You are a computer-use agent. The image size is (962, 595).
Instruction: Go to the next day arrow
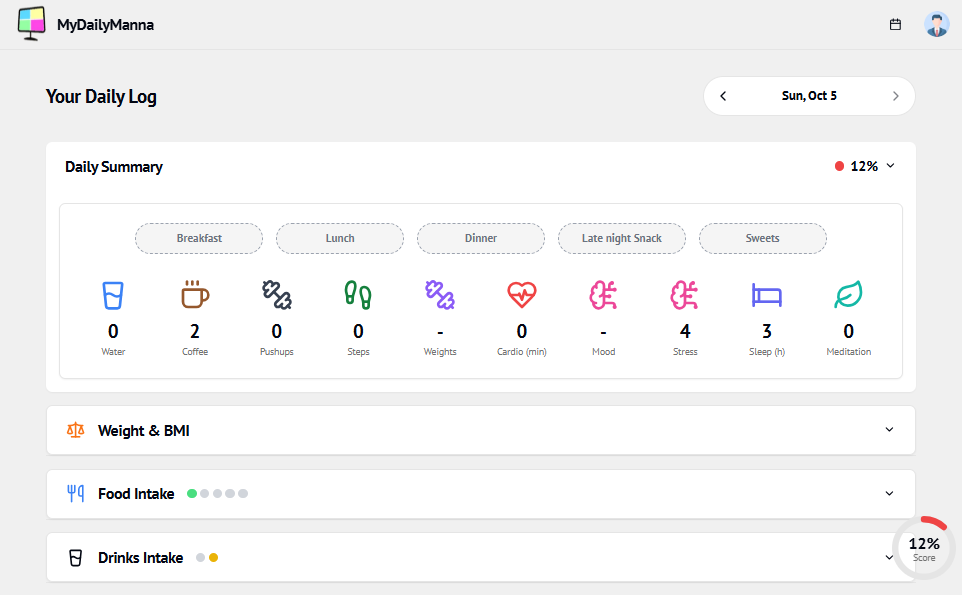pos(895,96)
